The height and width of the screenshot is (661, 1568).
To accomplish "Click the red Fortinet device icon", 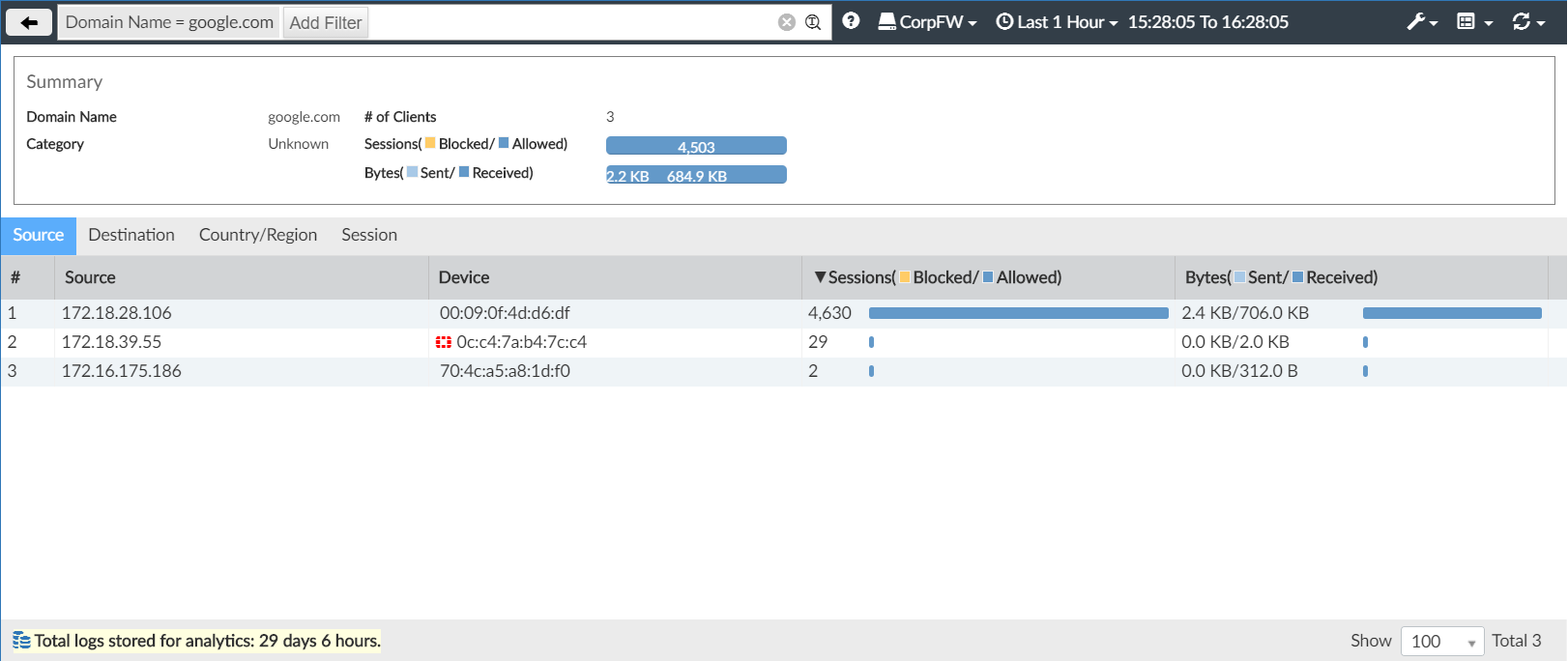I will (444, 342).
